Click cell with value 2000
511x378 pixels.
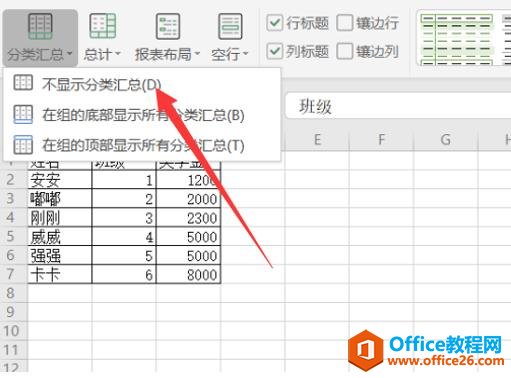tap(188, 199)
